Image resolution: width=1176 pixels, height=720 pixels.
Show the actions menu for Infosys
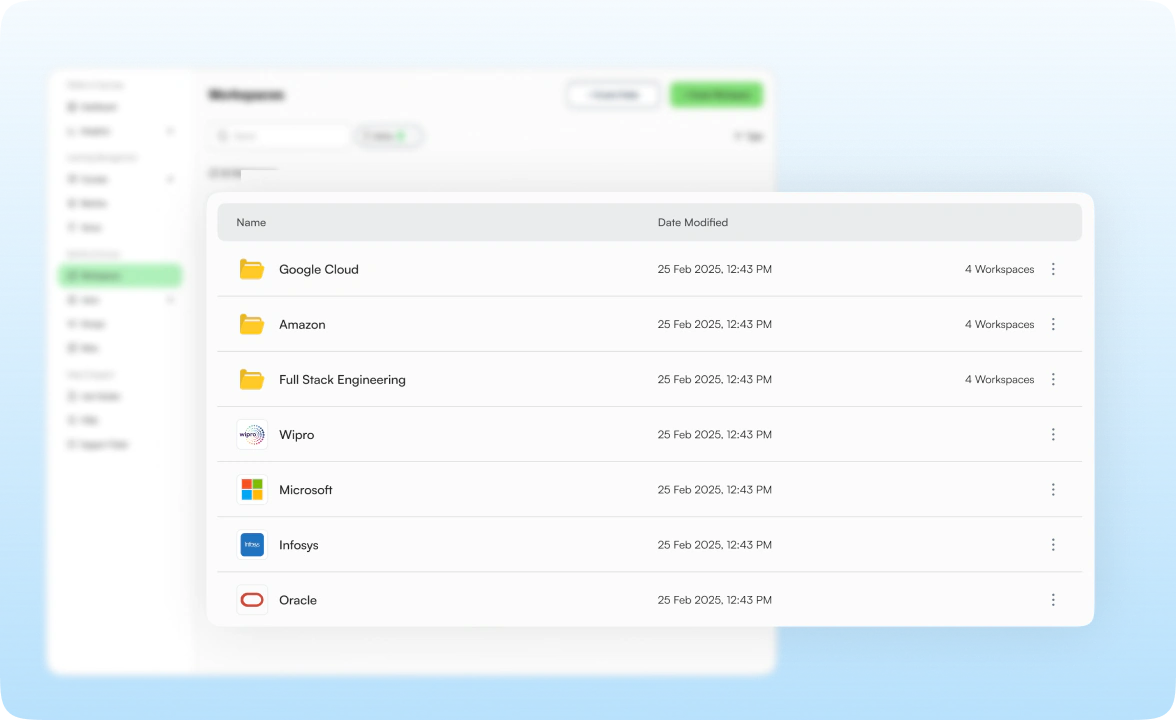(1053, 544)
